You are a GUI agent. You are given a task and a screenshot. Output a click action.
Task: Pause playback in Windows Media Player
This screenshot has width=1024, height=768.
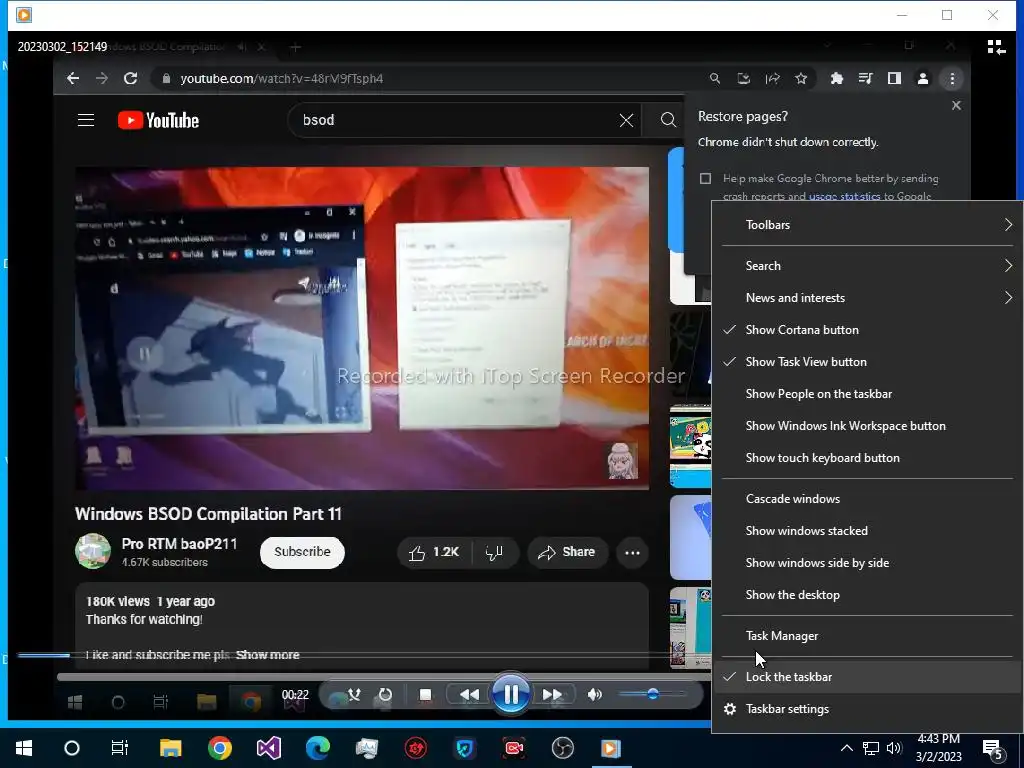(x=511, y=694)
